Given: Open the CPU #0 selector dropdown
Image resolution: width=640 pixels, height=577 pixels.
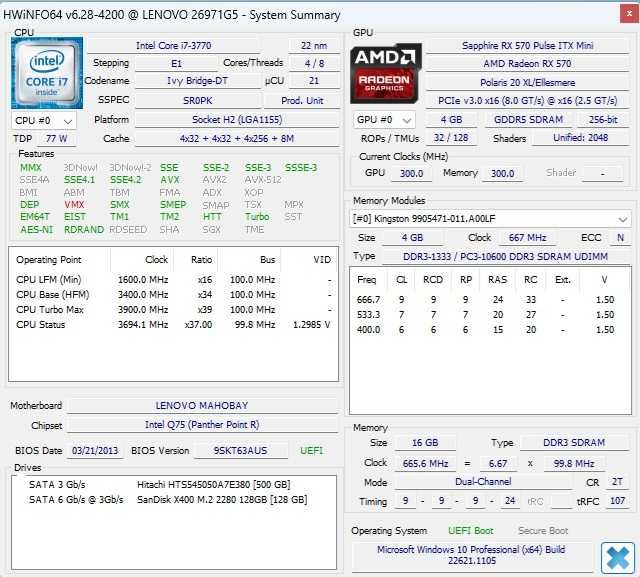Looking at the screenshot, I should pyautogui.click(x=44, y=121).
